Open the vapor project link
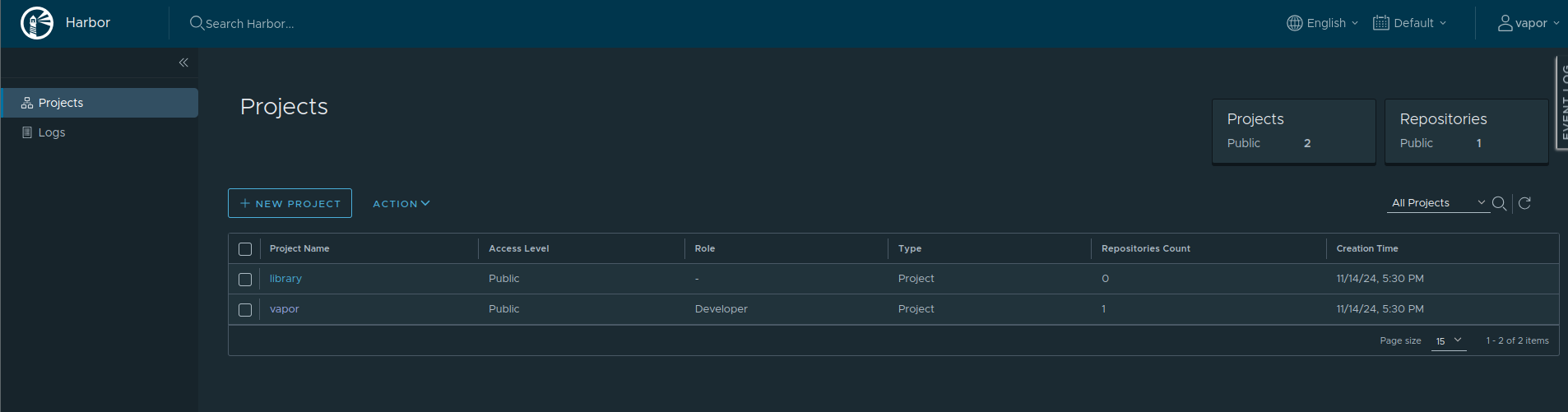 [x=284, y=309]
